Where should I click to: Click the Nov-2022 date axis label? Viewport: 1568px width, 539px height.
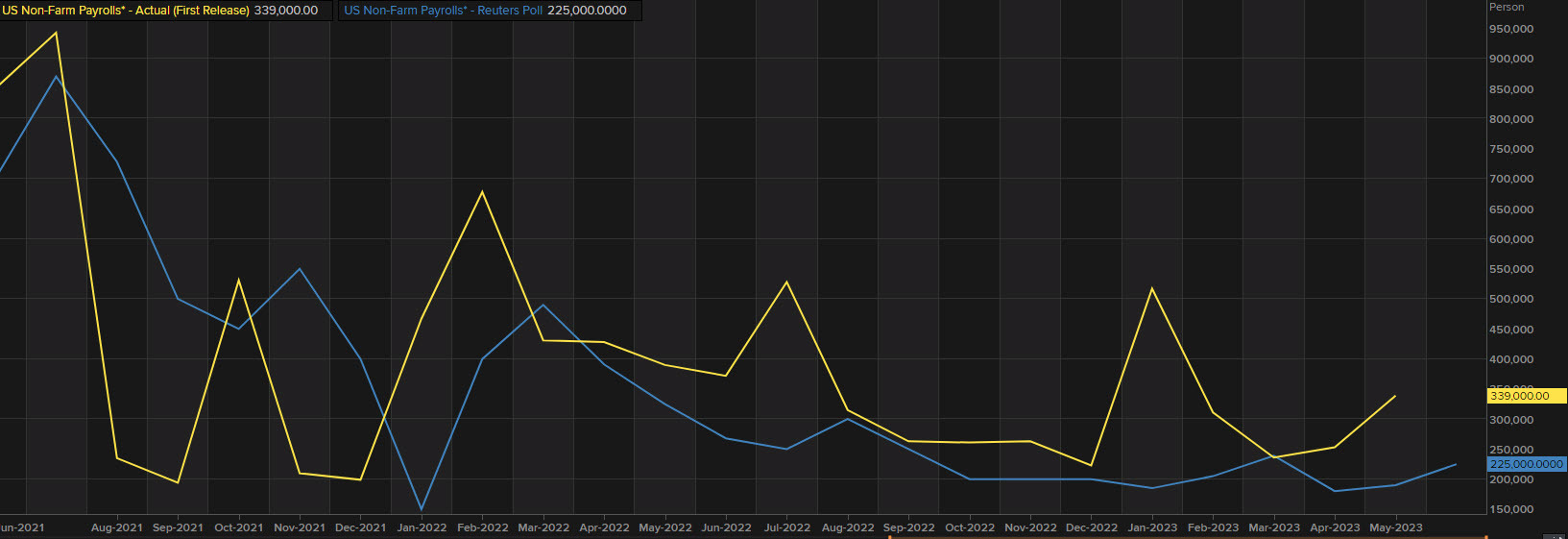pos(1030,527)
